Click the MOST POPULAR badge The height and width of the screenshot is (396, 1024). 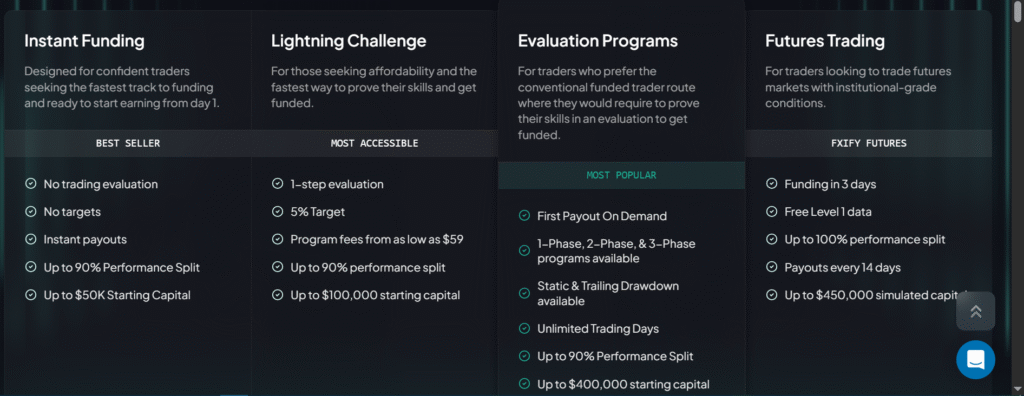click(621, 175)
